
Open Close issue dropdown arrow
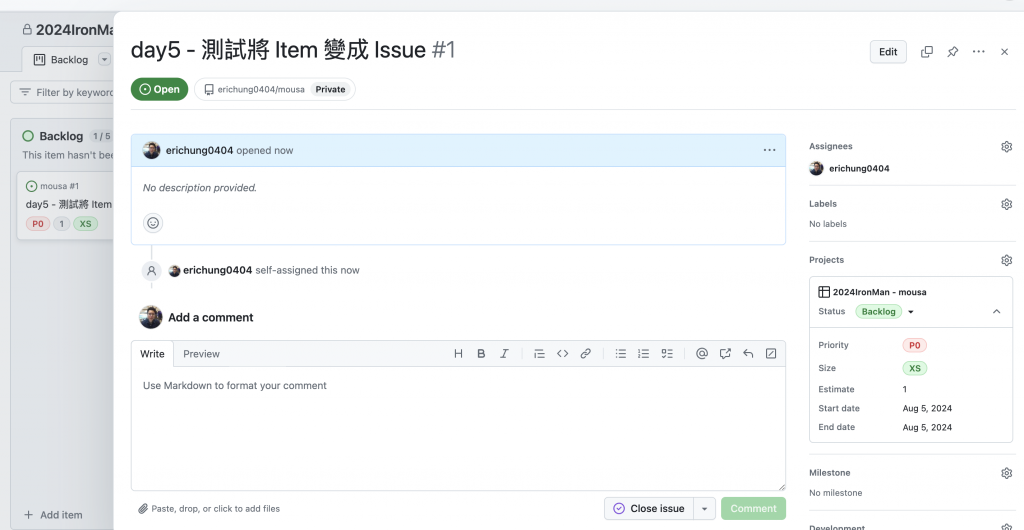click(x=704, y=508)
